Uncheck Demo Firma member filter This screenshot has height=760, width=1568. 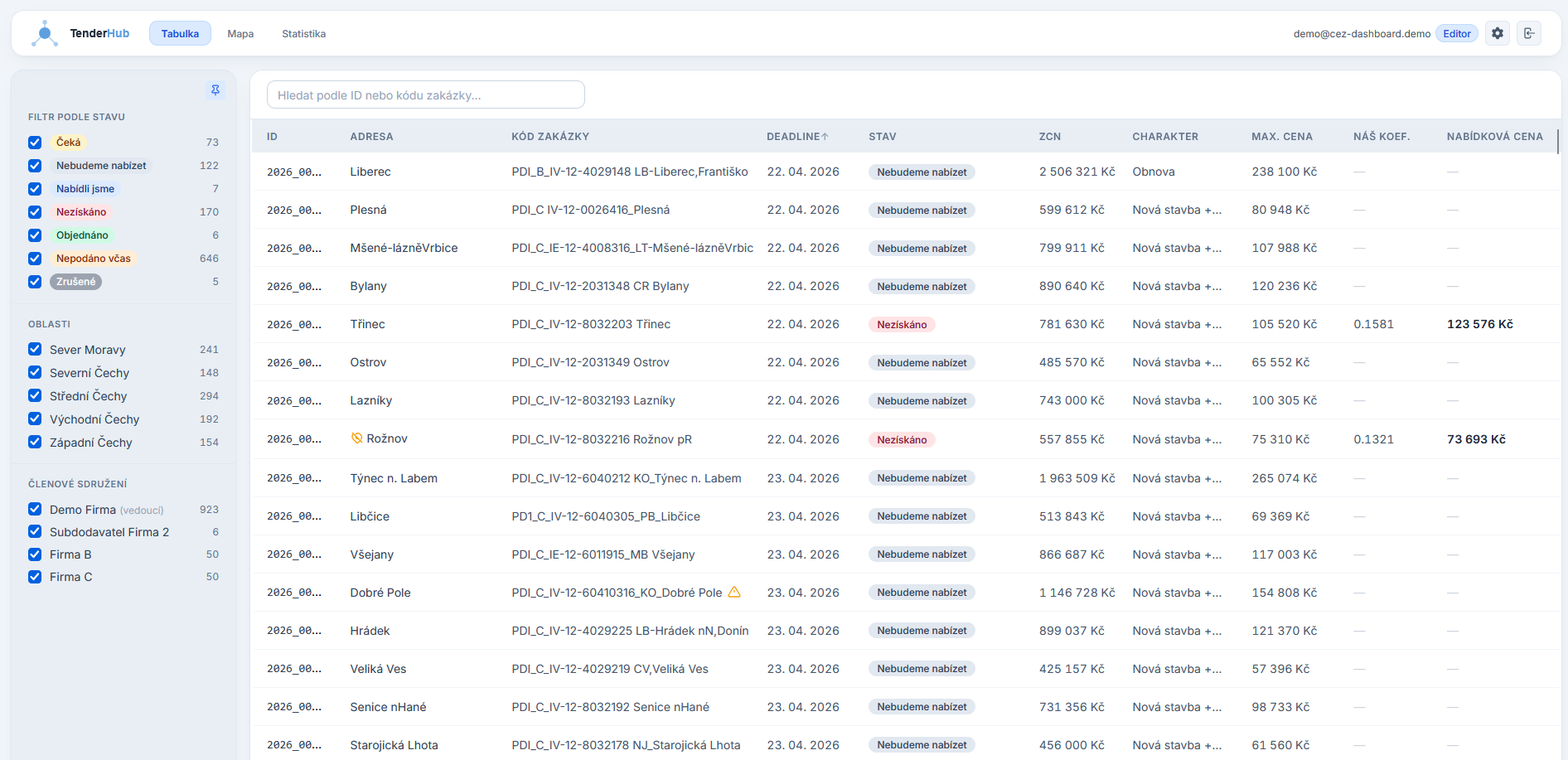click(x=35, y=509)
